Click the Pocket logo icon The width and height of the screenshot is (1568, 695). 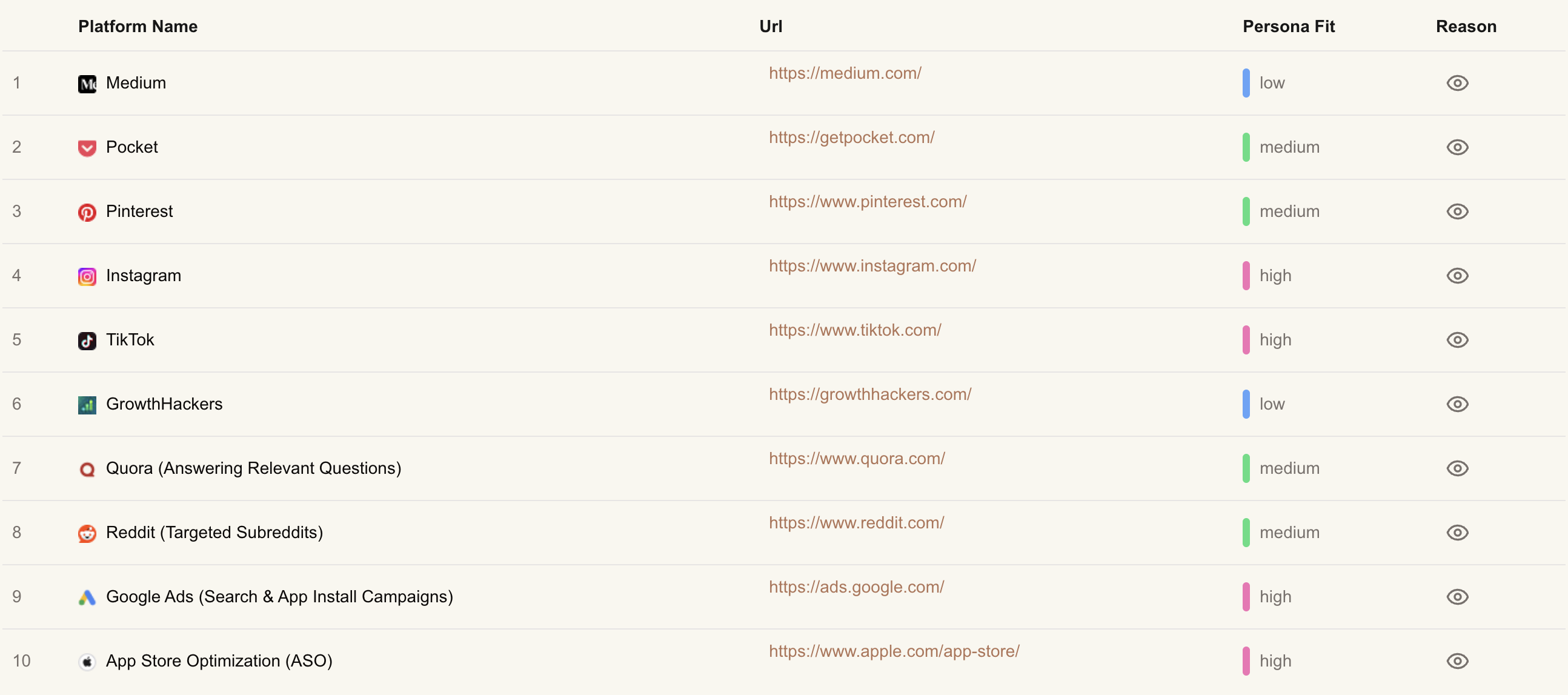click(x=87, y=148)
